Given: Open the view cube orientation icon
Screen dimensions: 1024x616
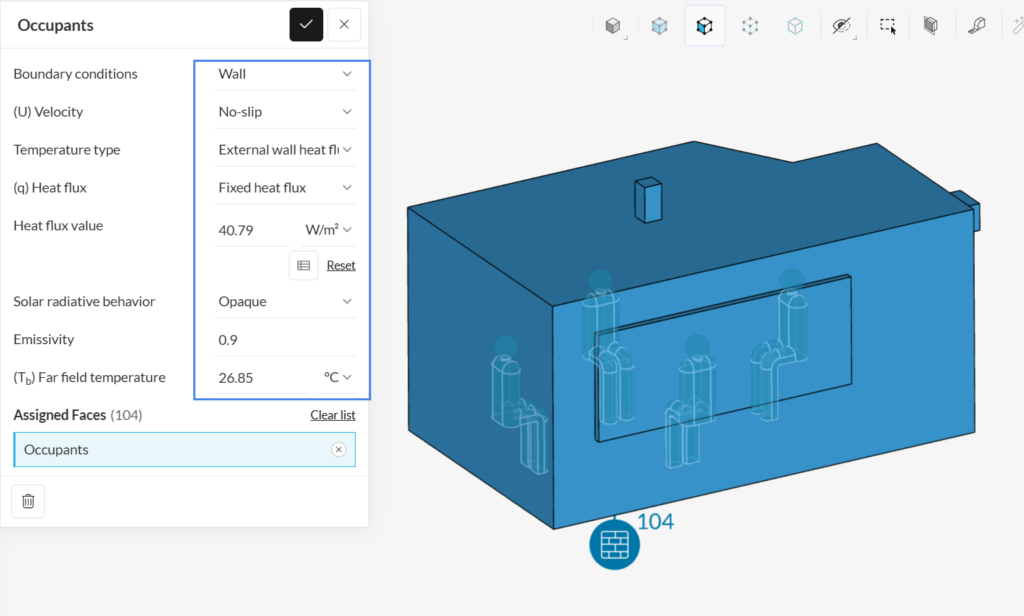Looking at the screenshot, I should click(x=613, y=26).
